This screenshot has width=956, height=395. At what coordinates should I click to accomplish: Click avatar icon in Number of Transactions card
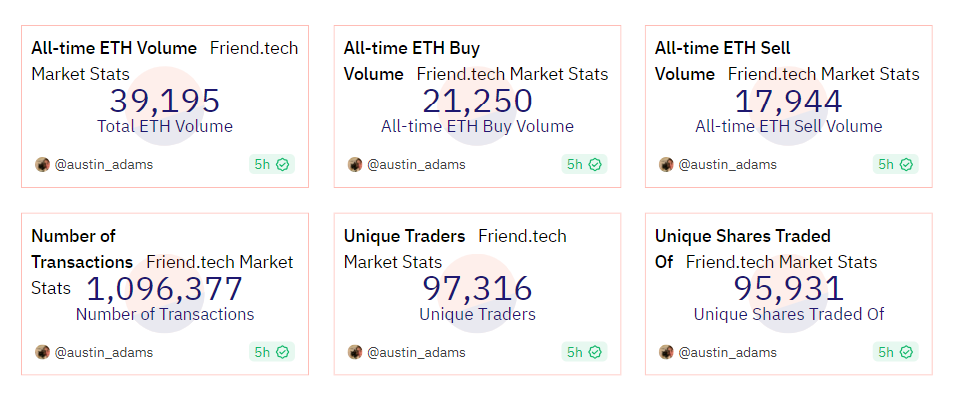42,352
